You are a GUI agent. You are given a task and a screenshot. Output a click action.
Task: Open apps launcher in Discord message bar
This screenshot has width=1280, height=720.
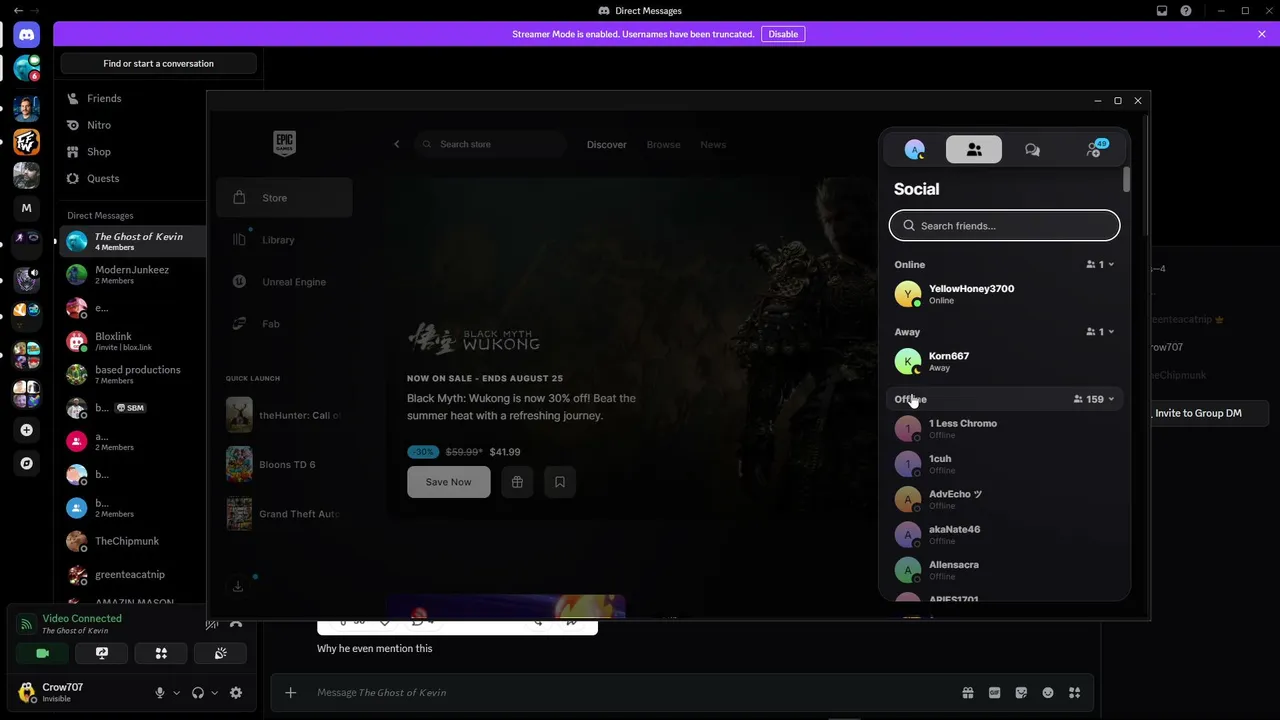1075,692
